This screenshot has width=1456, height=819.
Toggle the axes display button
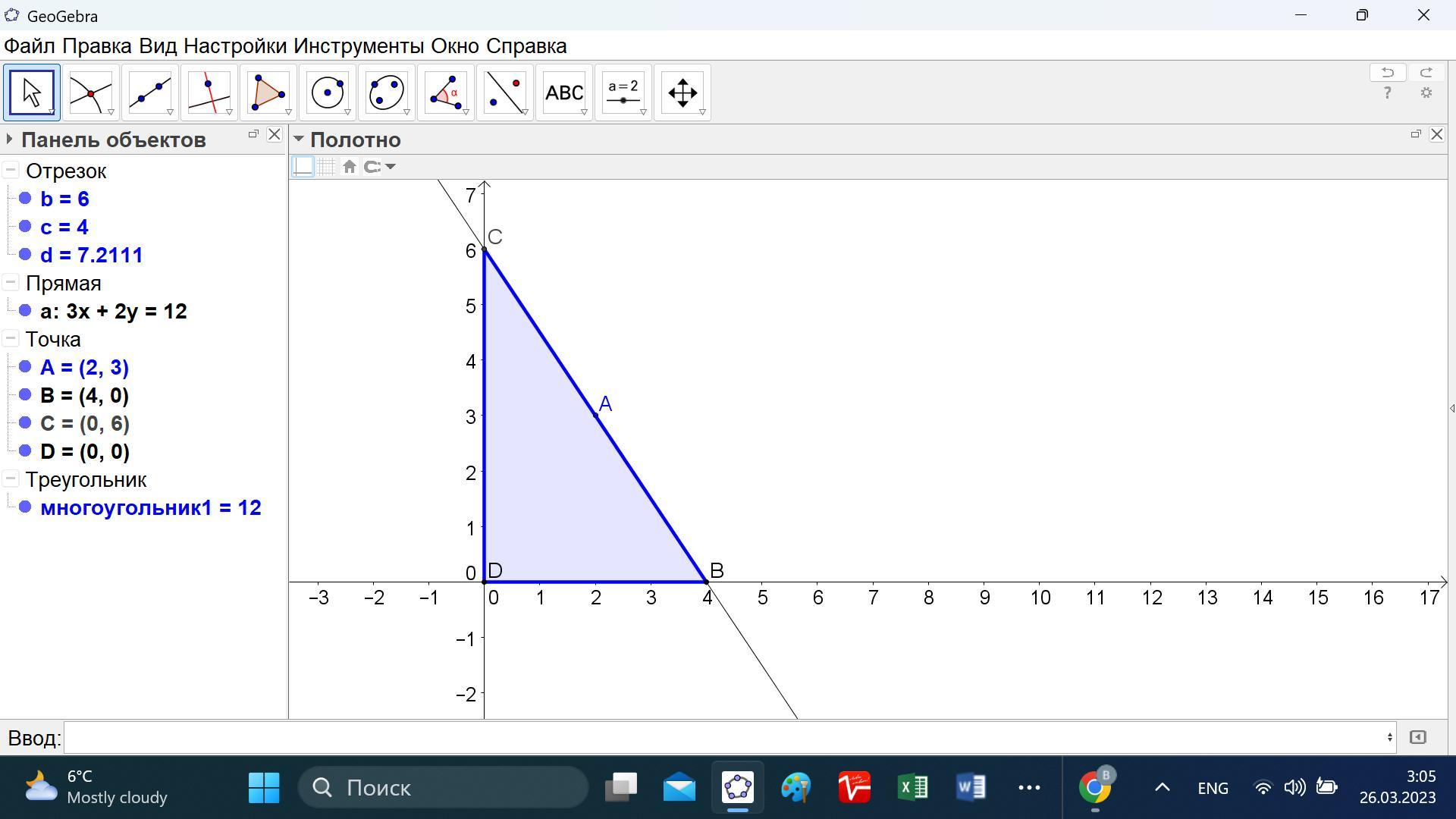tap(303, 167)
